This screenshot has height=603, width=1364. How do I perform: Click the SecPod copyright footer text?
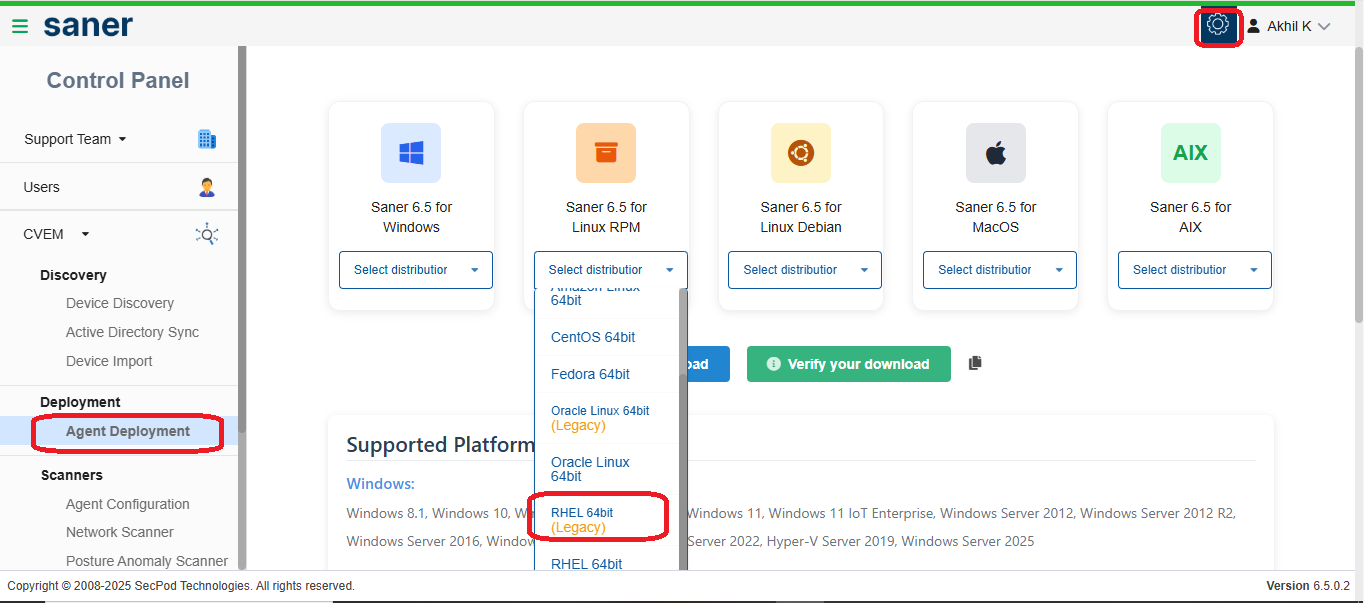coord(181,586)
